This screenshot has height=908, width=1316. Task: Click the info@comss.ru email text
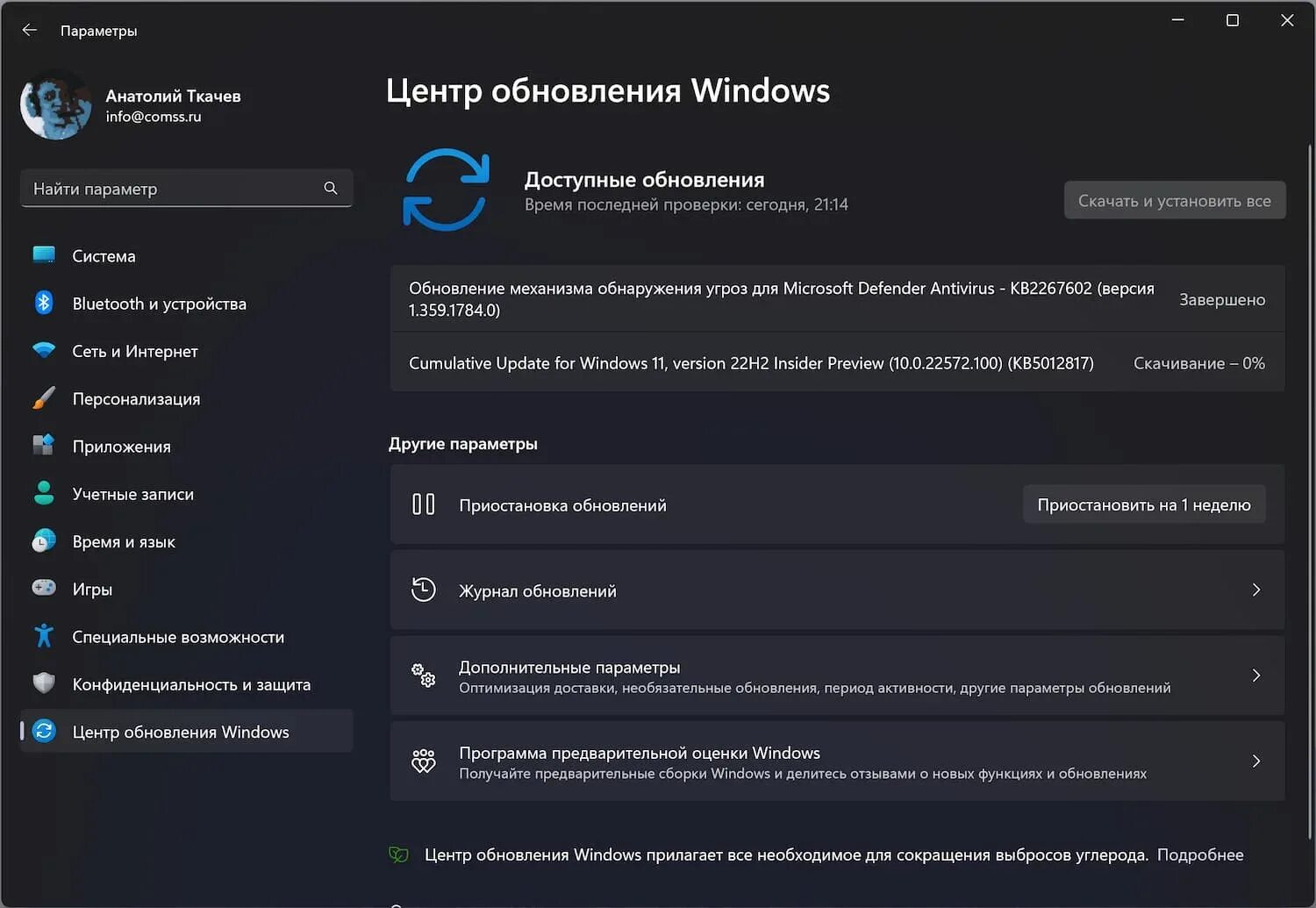point(154,117)
